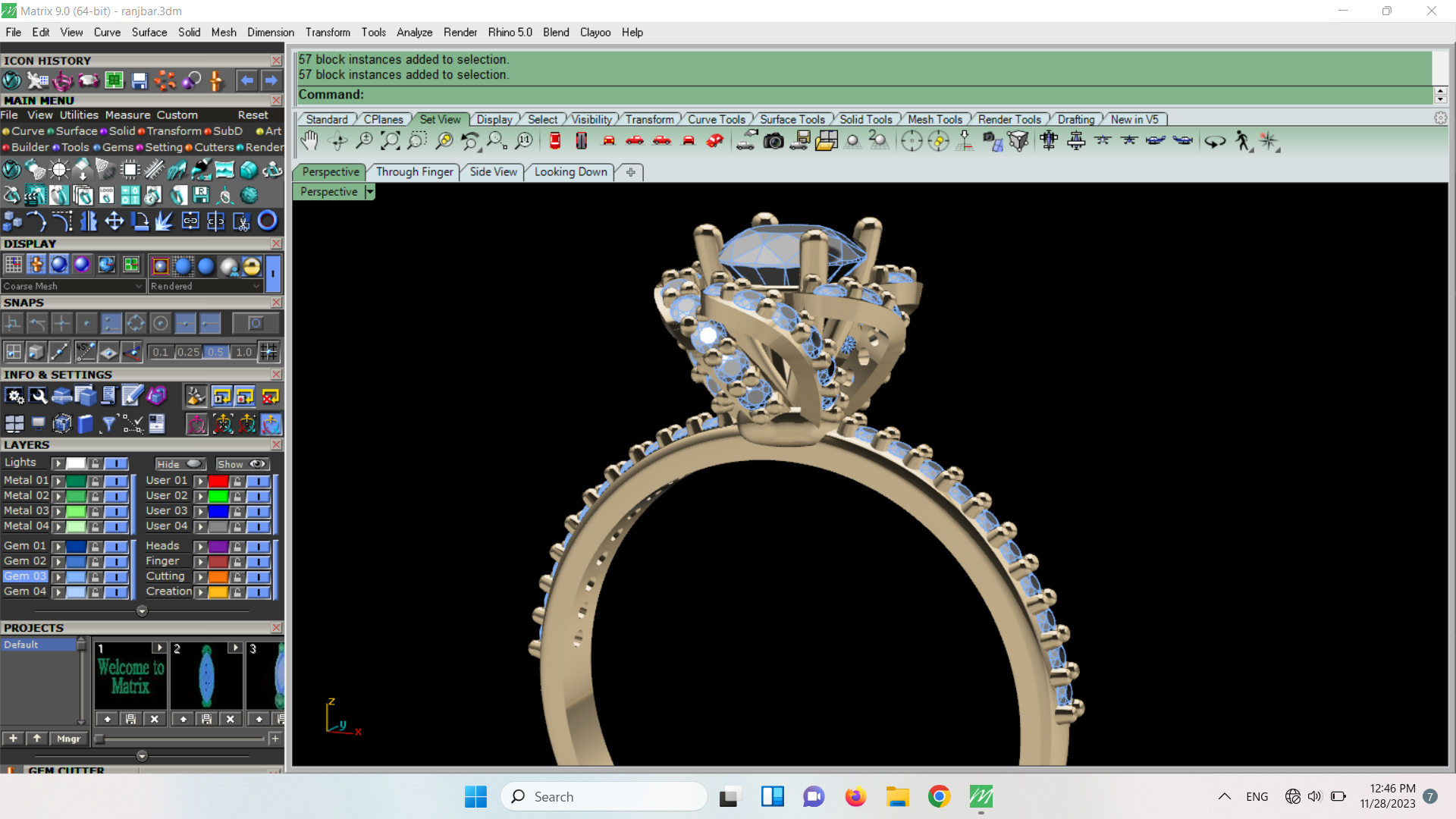Viewport: 1456px width, 819px height.
Task: Open the Perspective viewport dropdown arrow
Action: click(369, 192)
